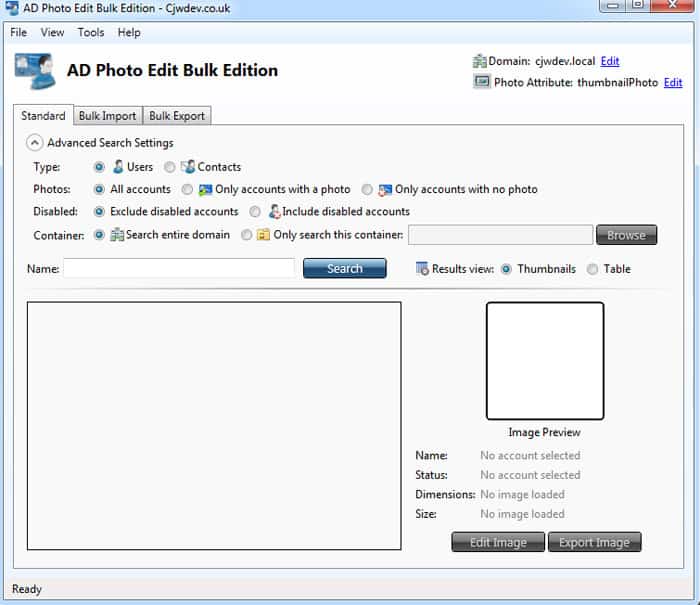Click the Edit link next to Domain
Image resolution: width=700 pixels, height=605 pixels.
click(x=610, y=61)
